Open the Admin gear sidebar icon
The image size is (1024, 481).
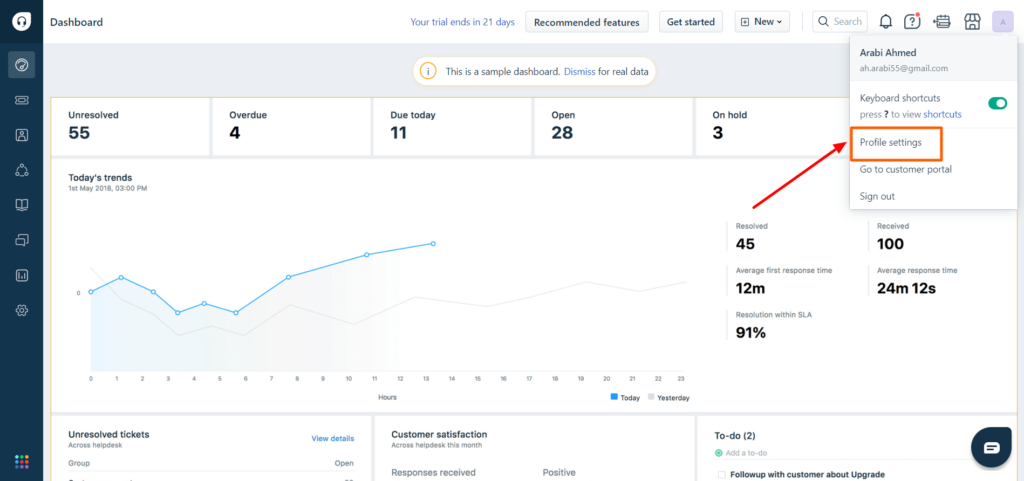[x=22, y=311]
